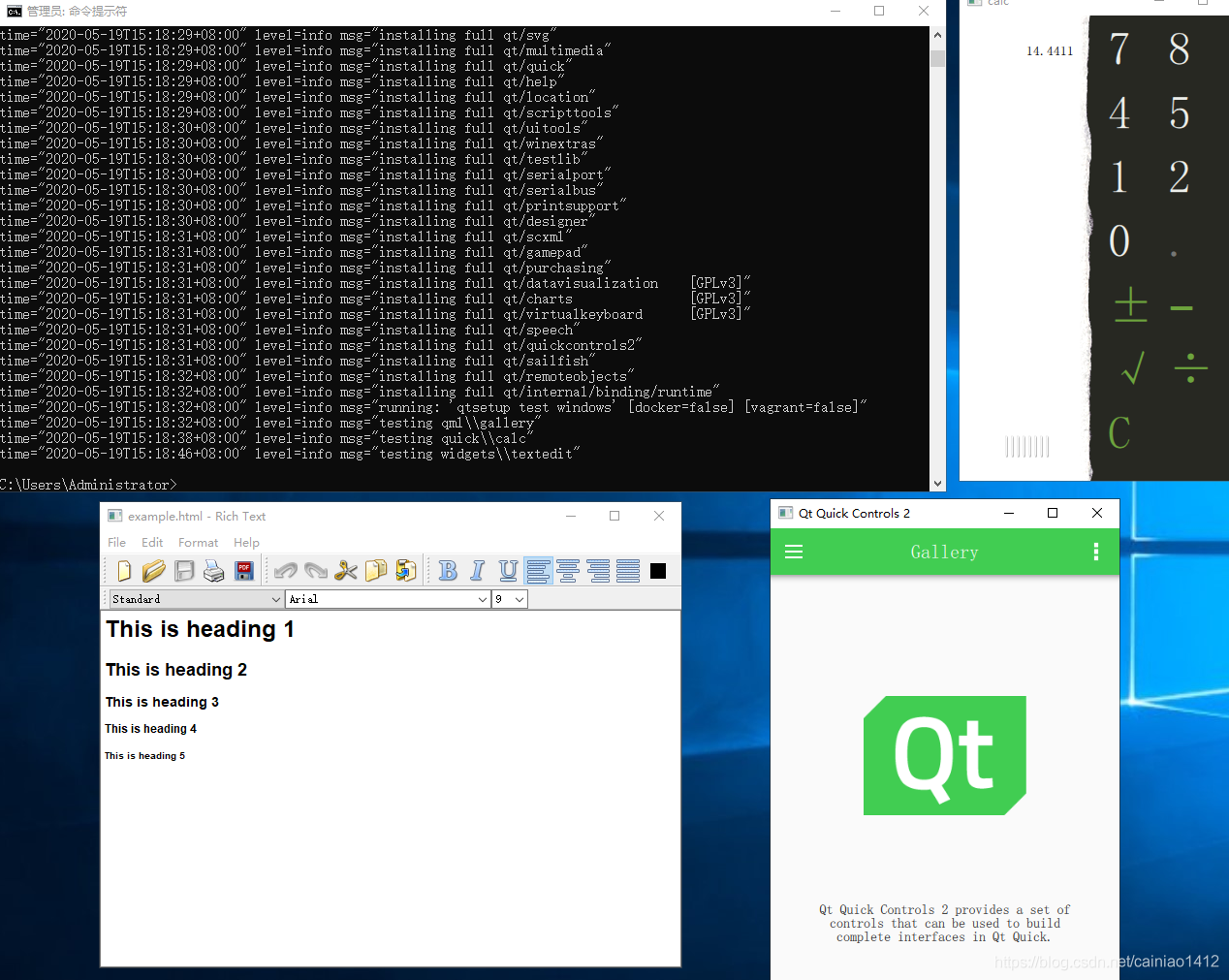Click the New document icon

(x=124, y=571)
